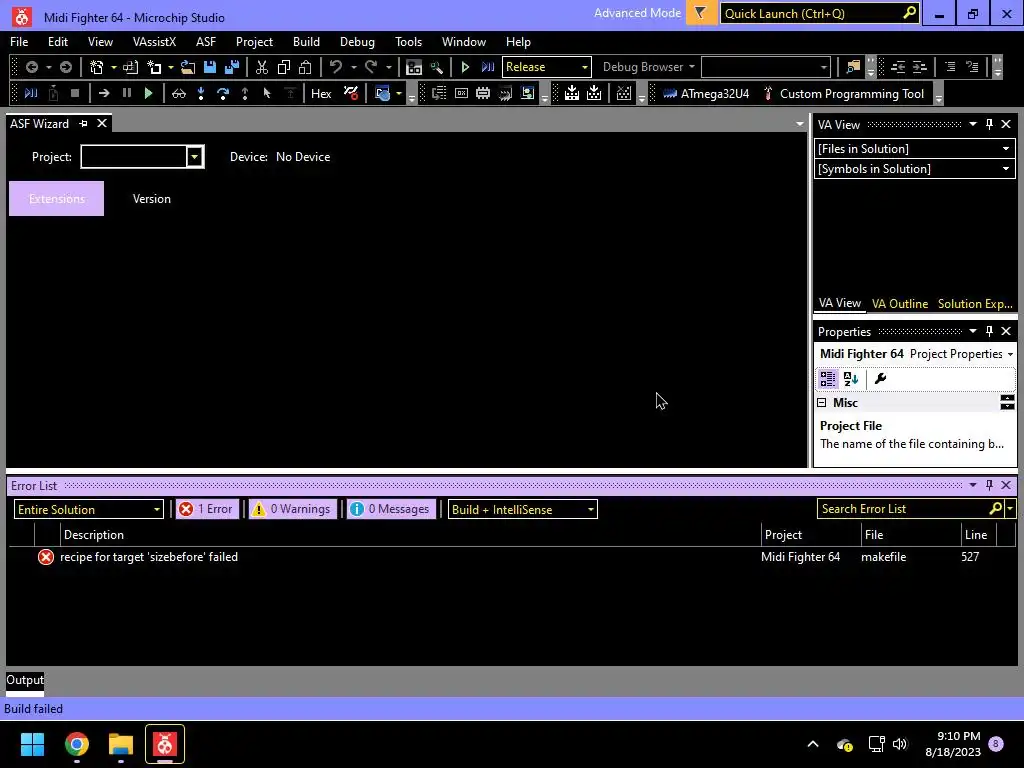The image size is (1024, 768).
Task: Click the Save All double-disk icon
Action: (232, 67)
